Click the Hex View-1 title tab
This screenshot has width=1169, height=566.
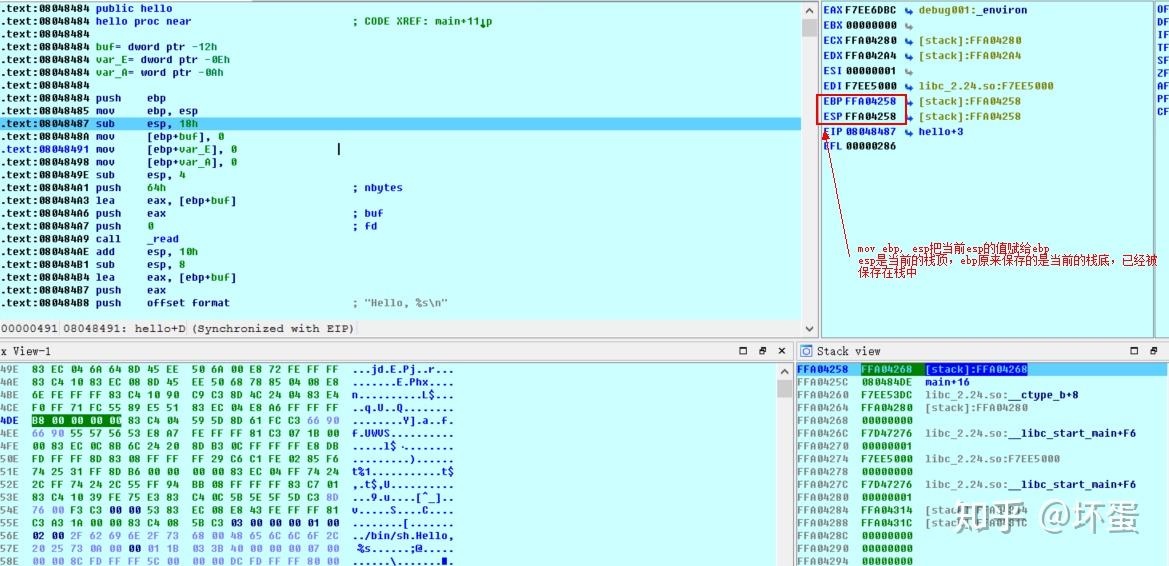(25, 351)
